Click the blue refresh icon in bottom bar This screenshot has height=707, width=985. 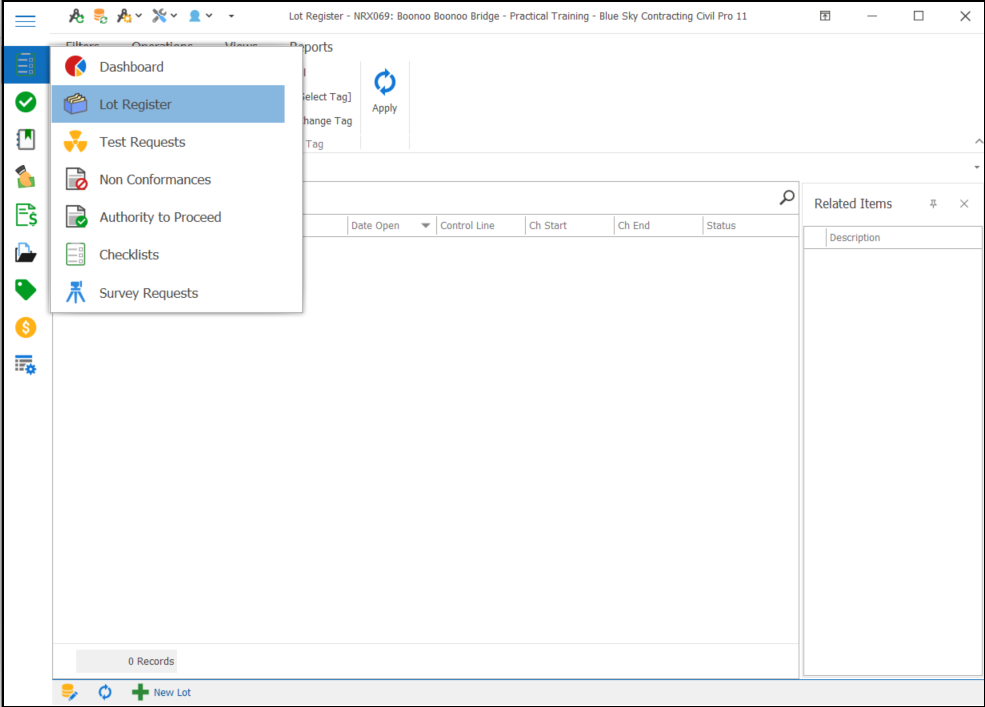point(105,693)
